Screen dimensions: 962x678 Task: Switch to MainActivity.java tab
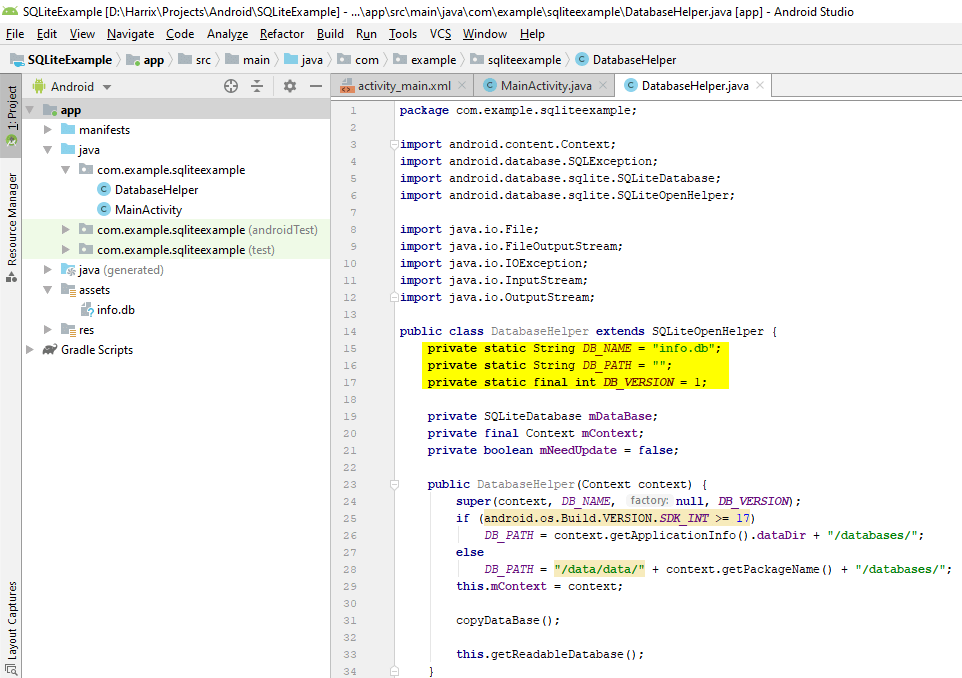545,86
